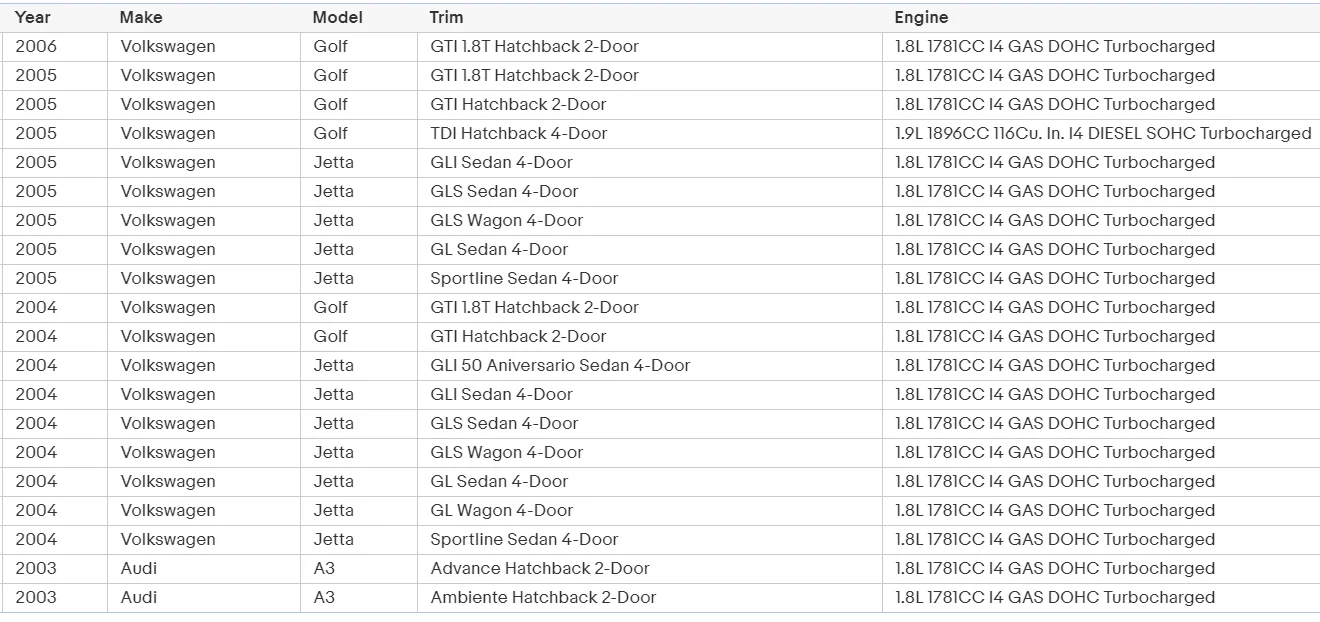The width and height of the screenshot is (1320, 622).
Task: Click the Advance Hatchback 2-Door trim cell
Action: click(540, 568)
